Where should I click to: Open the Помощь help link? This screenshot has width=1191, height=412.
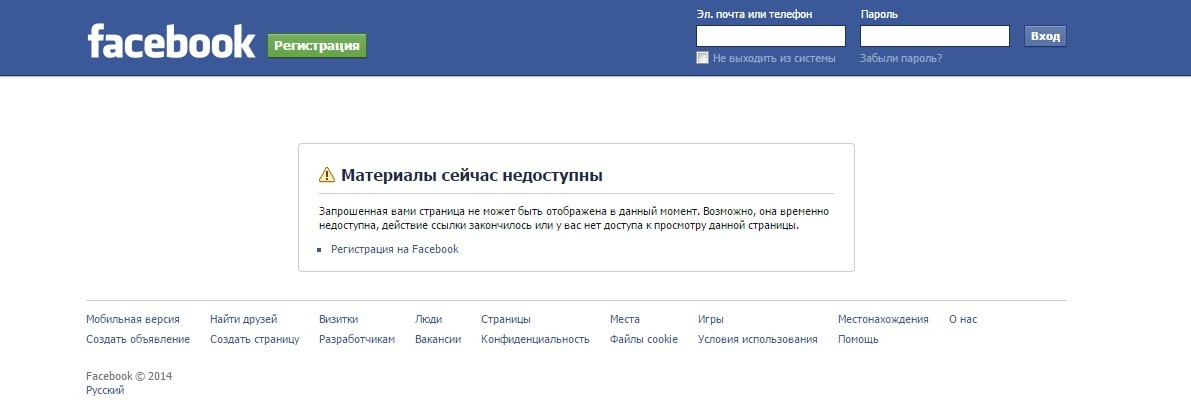pos(858,339)
